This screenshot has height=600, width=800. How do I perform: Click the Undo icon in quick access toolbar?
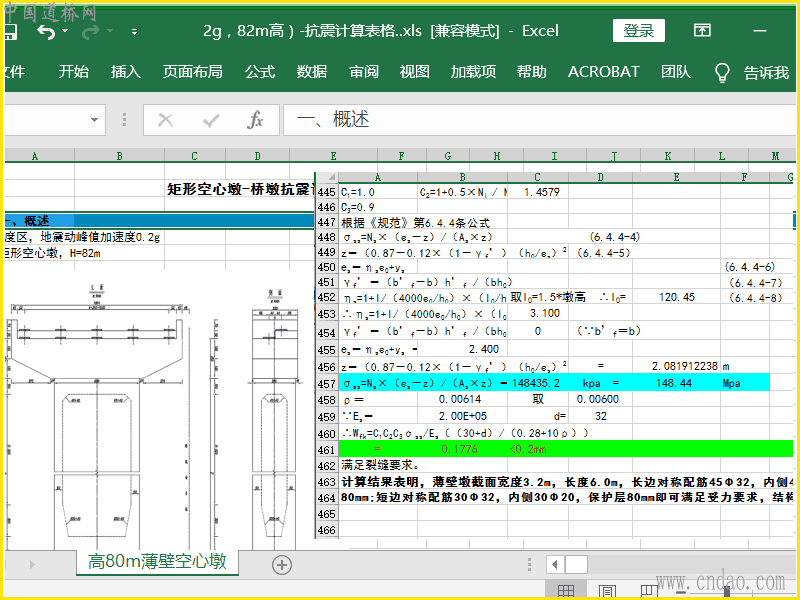[x=45, y=31]
